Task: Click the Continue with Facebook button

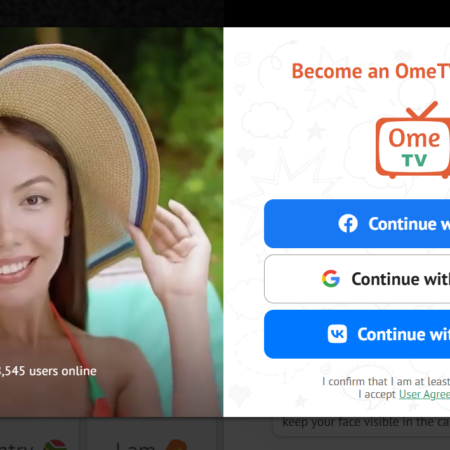Action: (357, 224)
